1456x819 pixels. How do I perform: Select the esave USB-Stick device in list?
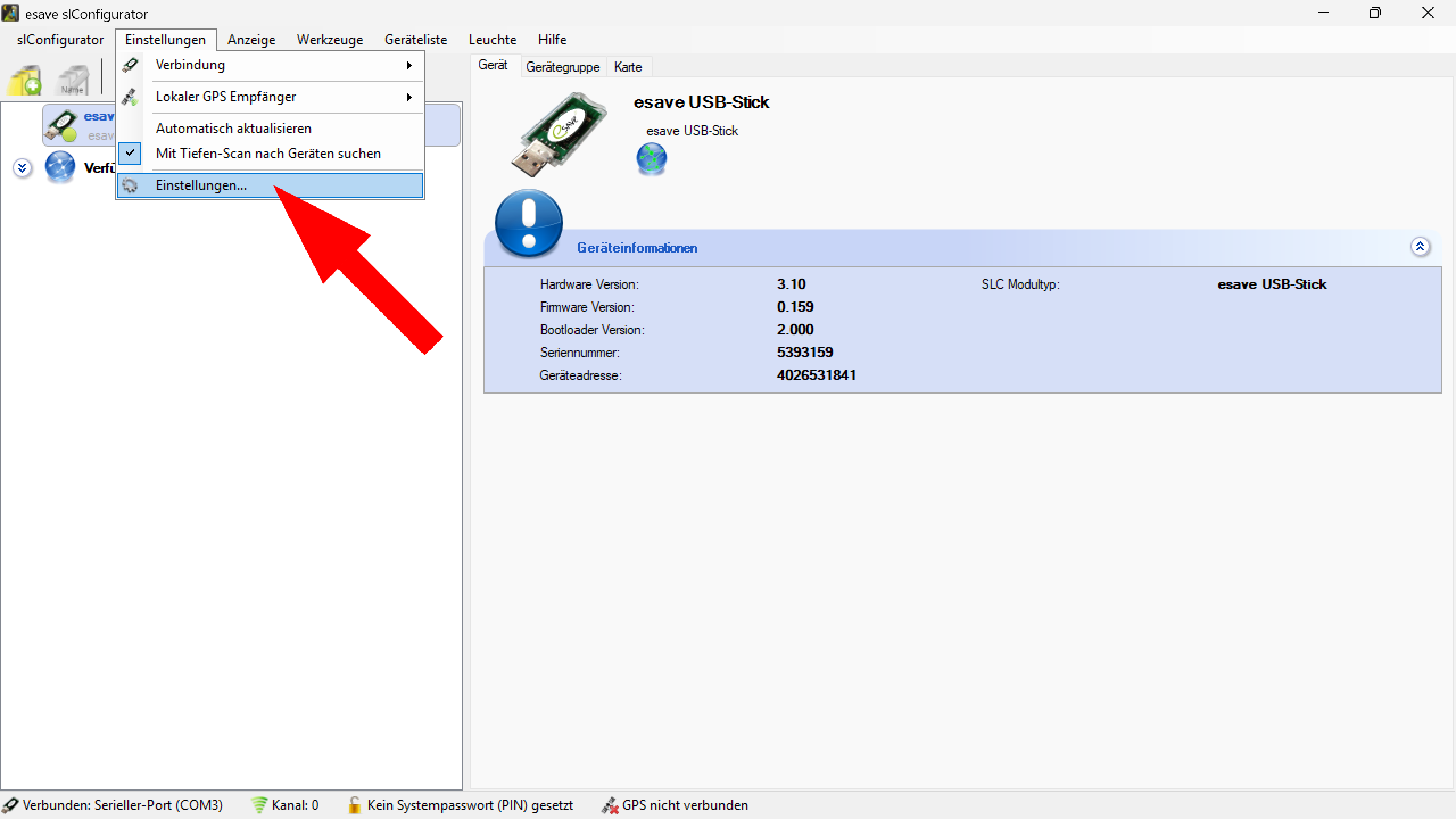coord(251,125)
